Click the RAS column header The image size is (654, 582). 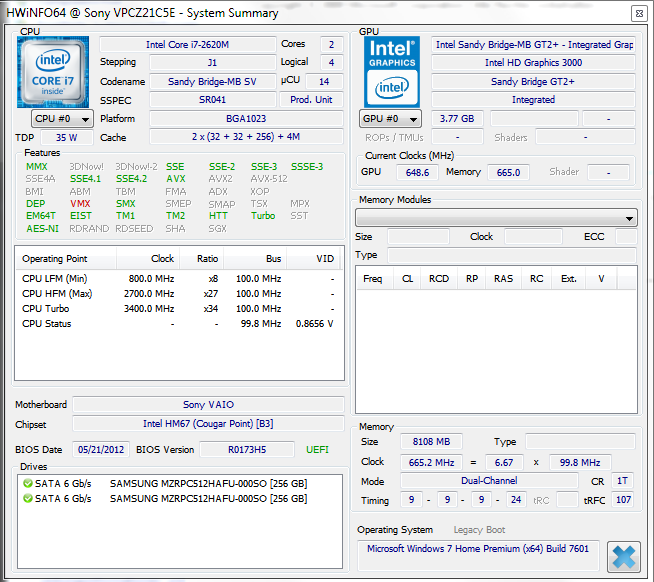(503, 279)
